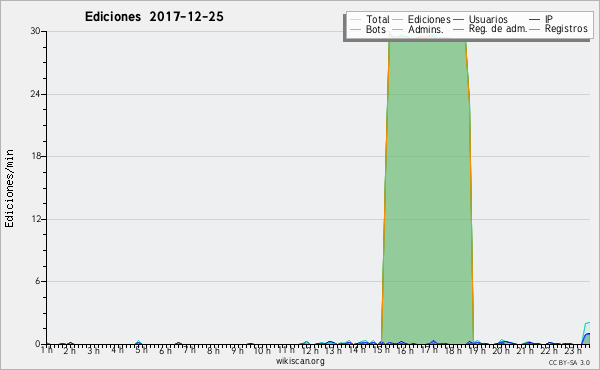Click the '19 h' x-axis label
Image resolution: width=600 pixels, height=370 pixels.
477,350
